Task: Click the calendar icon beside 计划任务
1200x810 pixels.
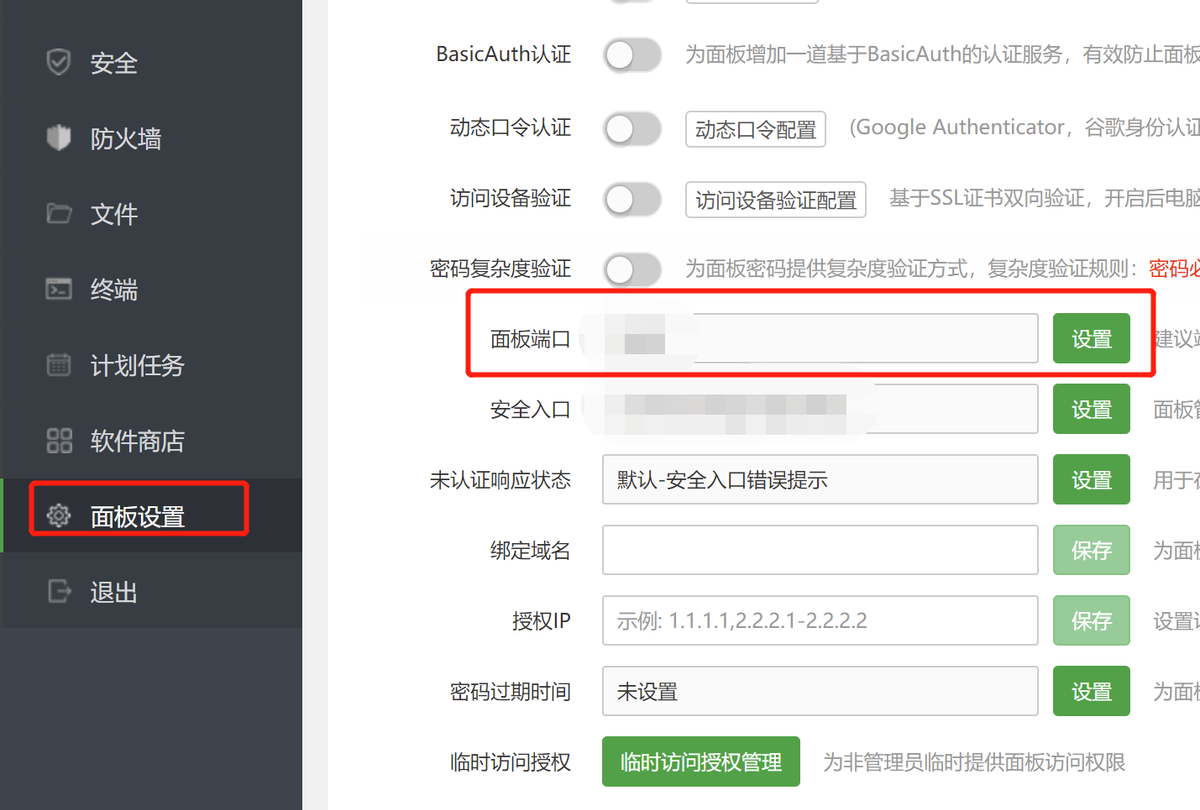Action: pyautogui.click(x=59, y=365)
